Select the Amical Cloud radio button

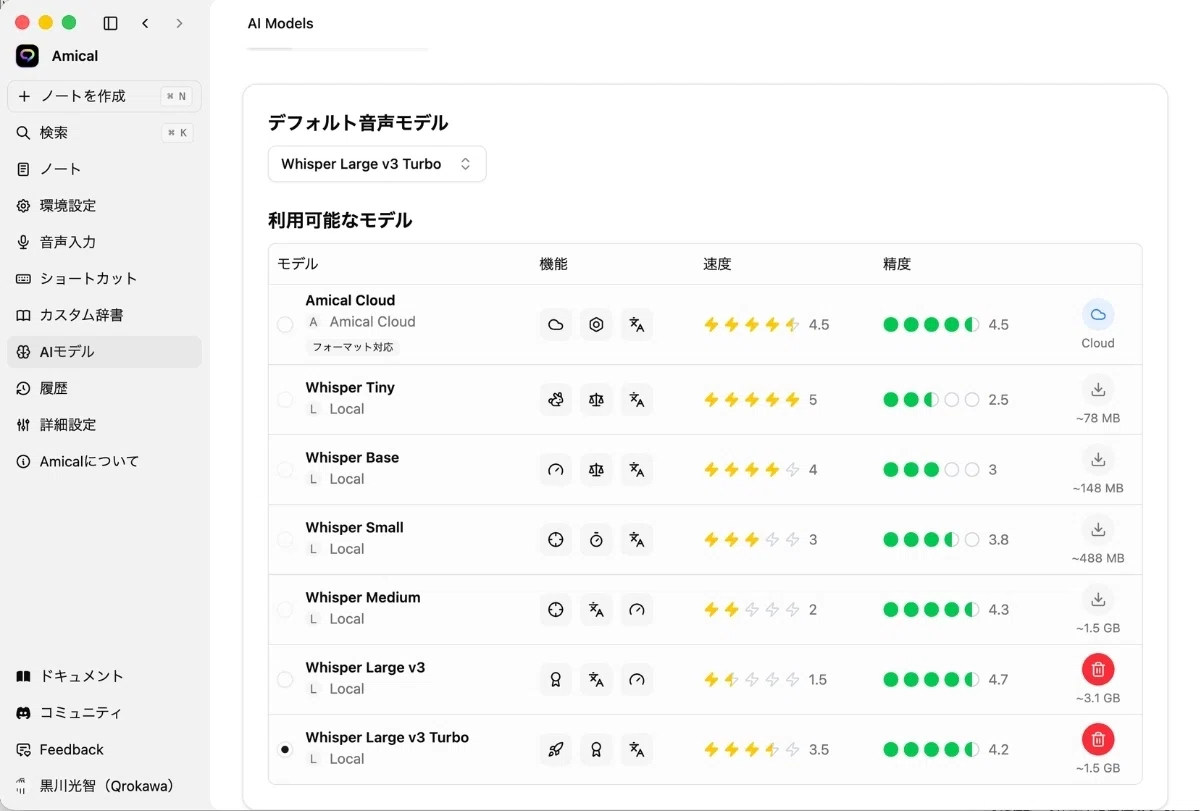[x=285, y=324]
